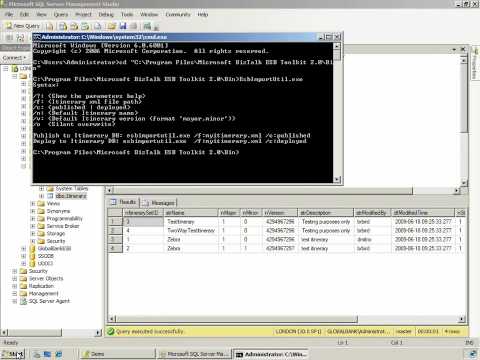Click the cmd window scroll-up arrow
480x360 pixels.
(337, 46)
